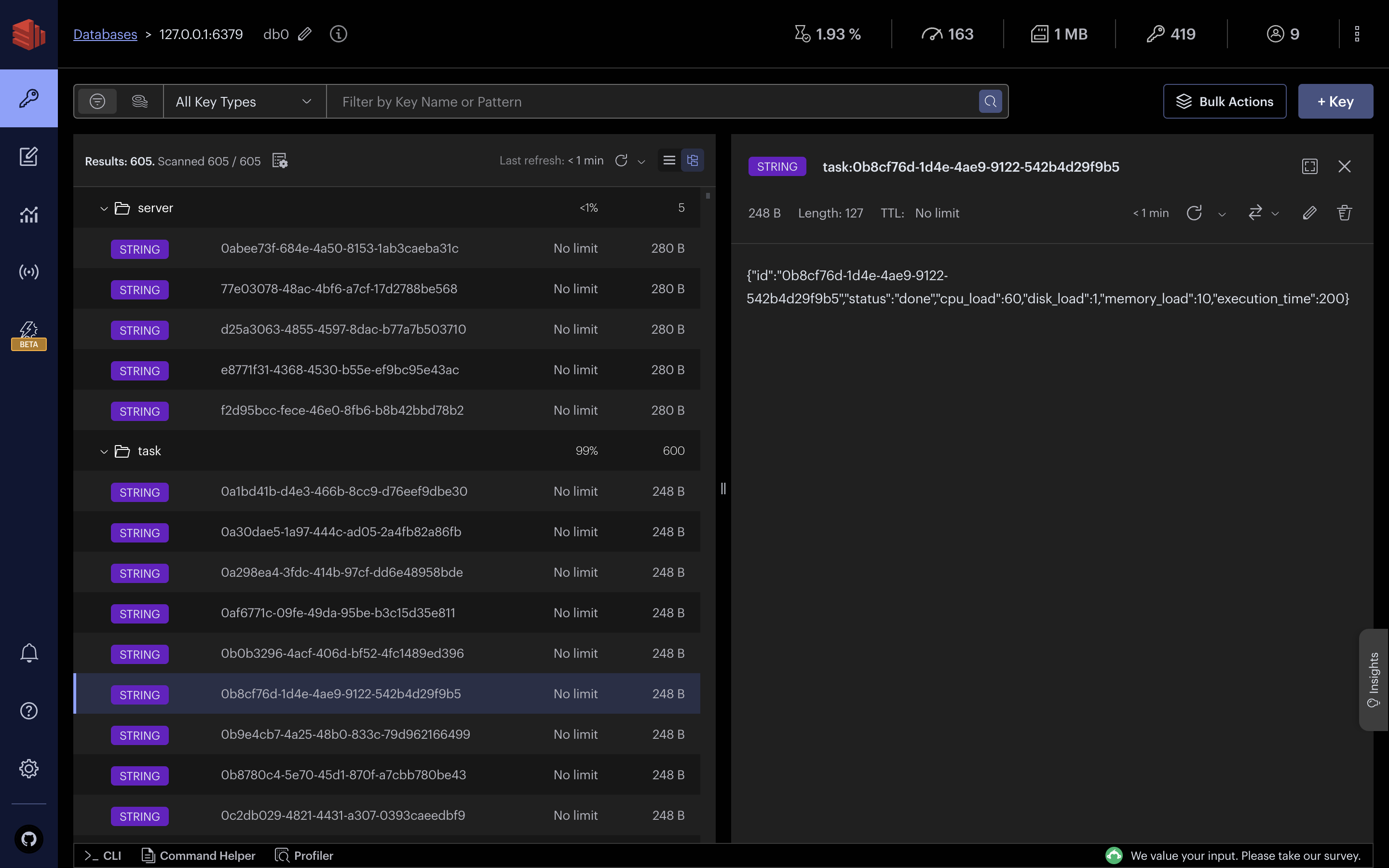Open the All Key Types dropdown

[245, 102]
